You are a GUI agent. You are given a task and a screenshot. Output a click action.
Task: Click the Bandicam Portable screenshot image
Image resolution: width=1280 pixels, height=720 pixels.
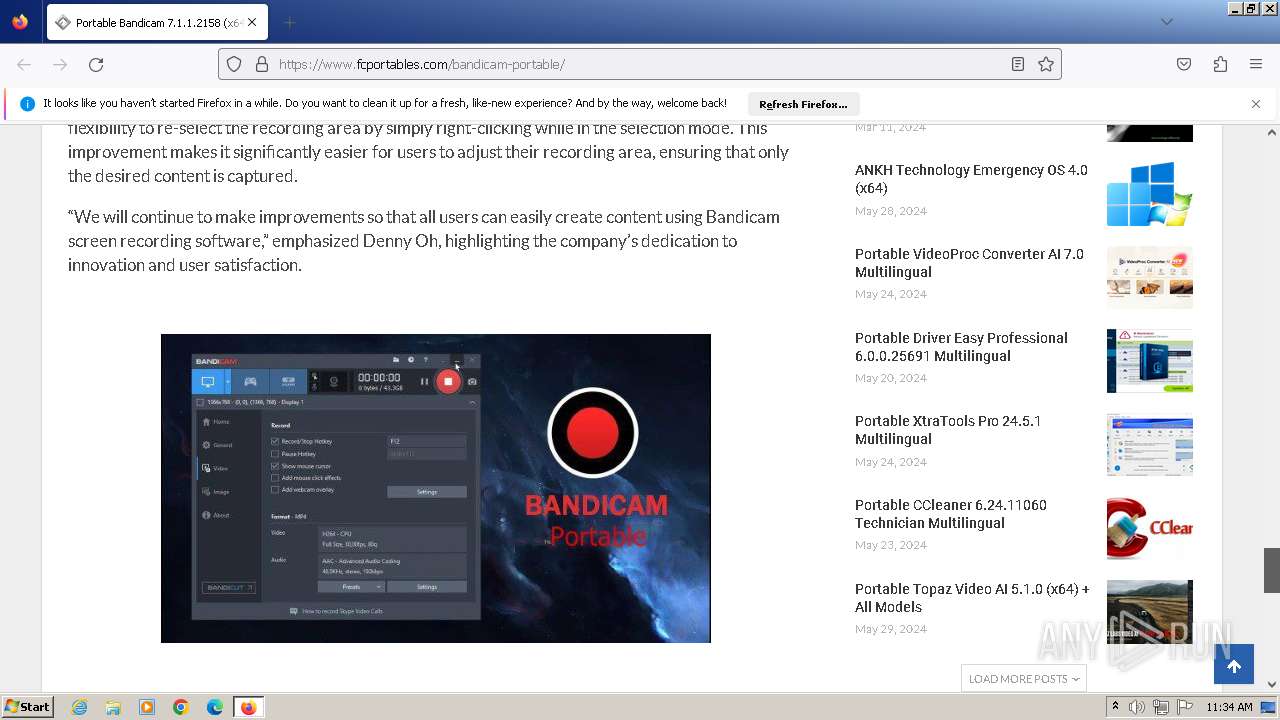[x=436, y=488]
